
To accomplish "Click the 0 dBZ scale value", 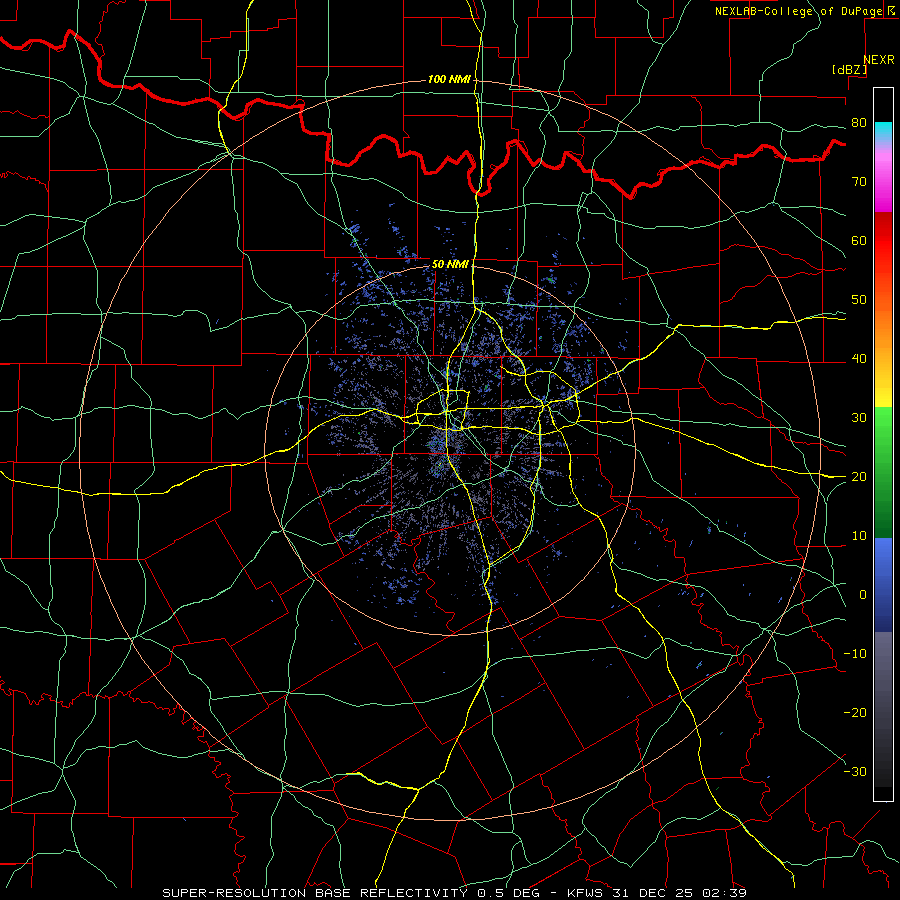I will click(863, 595).
